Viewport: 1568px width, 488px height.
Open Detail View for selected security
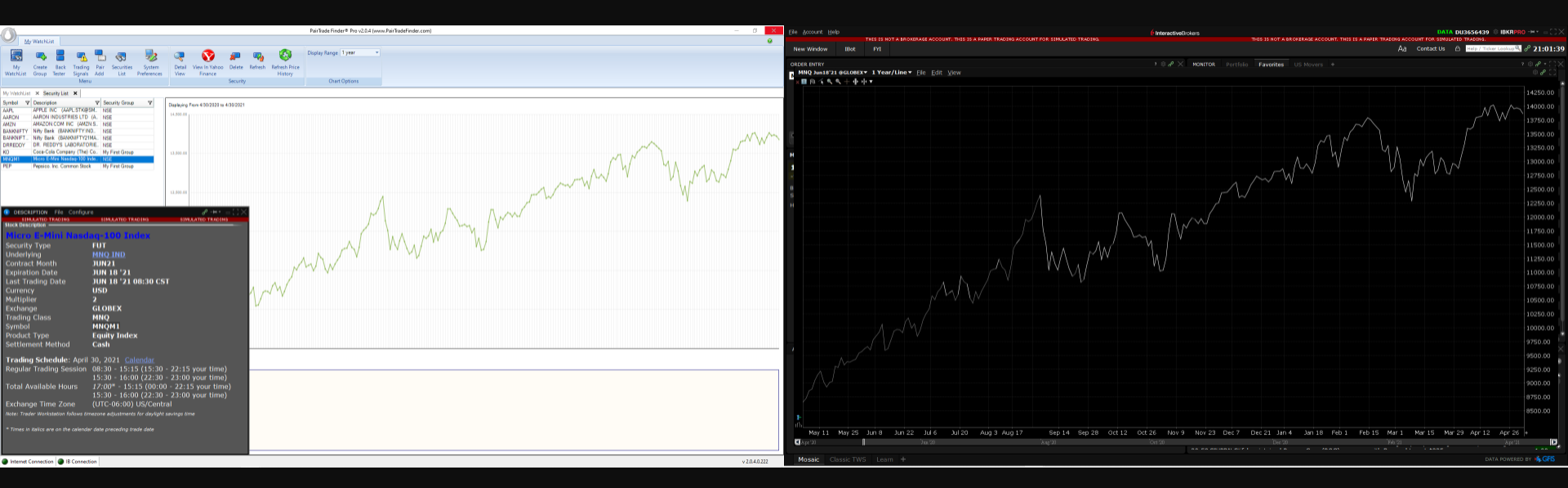(180, 62)
